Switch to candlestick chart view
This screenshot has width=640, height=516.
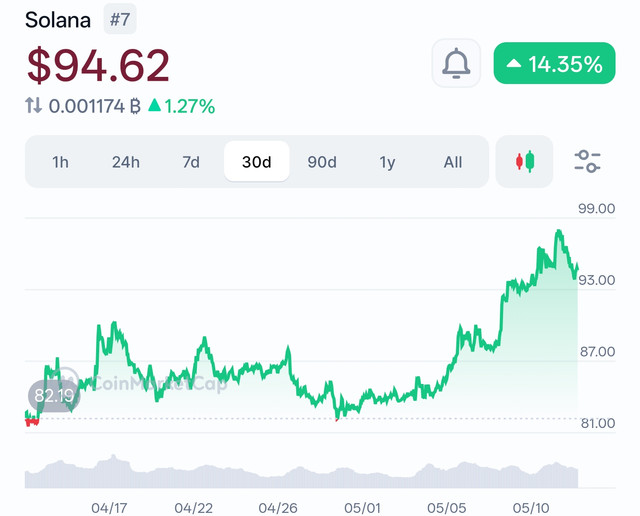point(524,162)
